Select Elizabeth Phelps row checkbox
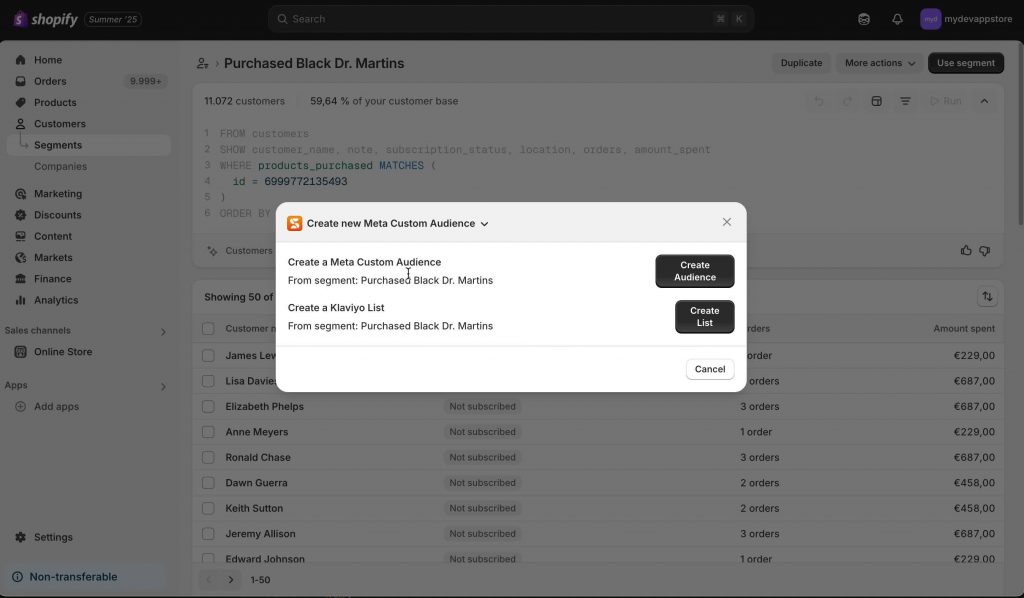 tap(208, 407)
